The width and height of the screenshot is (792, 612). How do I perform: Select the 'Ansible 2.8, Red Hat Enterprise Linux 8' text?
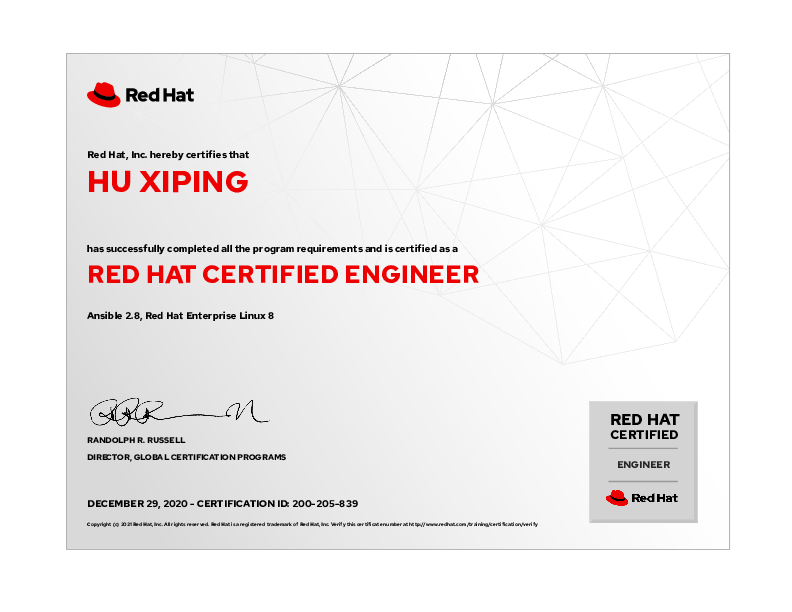pos(180,315)
